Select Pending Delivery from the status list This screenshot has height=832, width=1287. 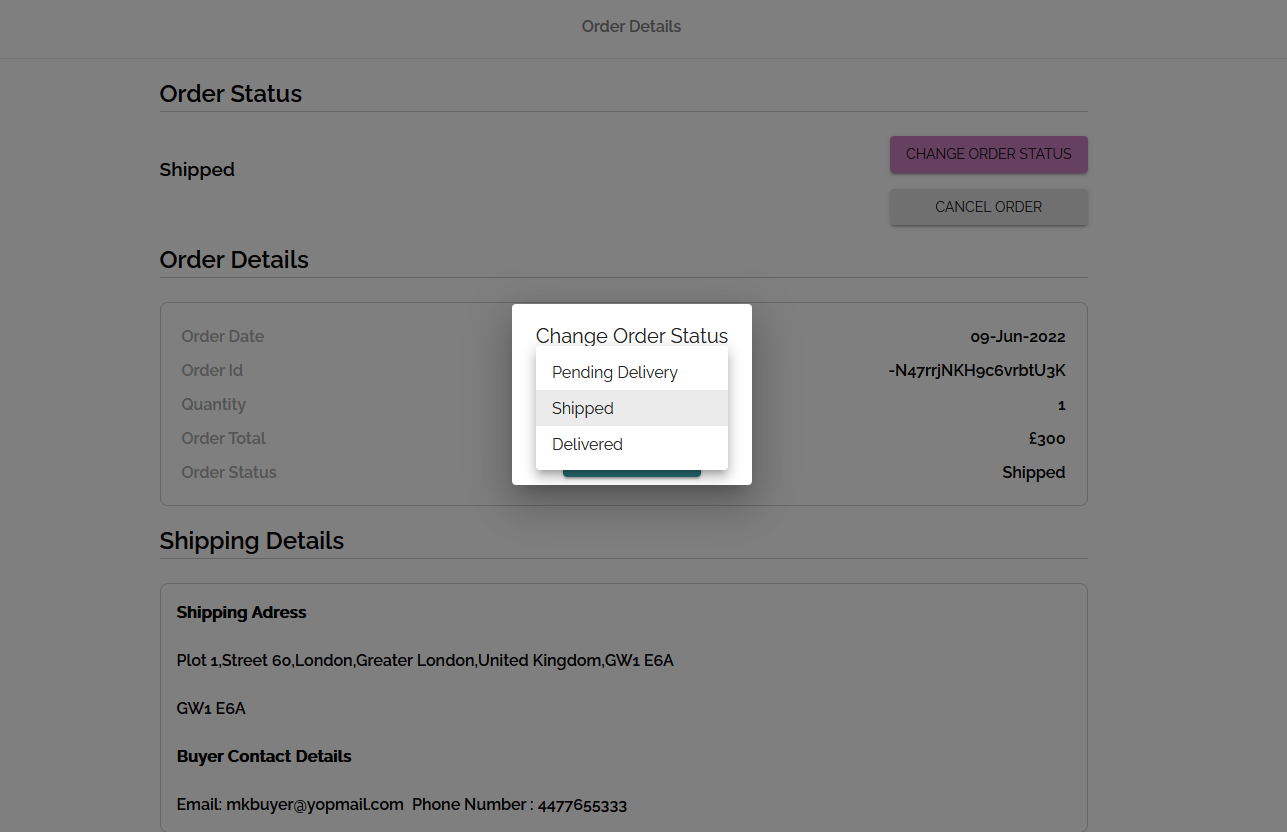point(615,372)
